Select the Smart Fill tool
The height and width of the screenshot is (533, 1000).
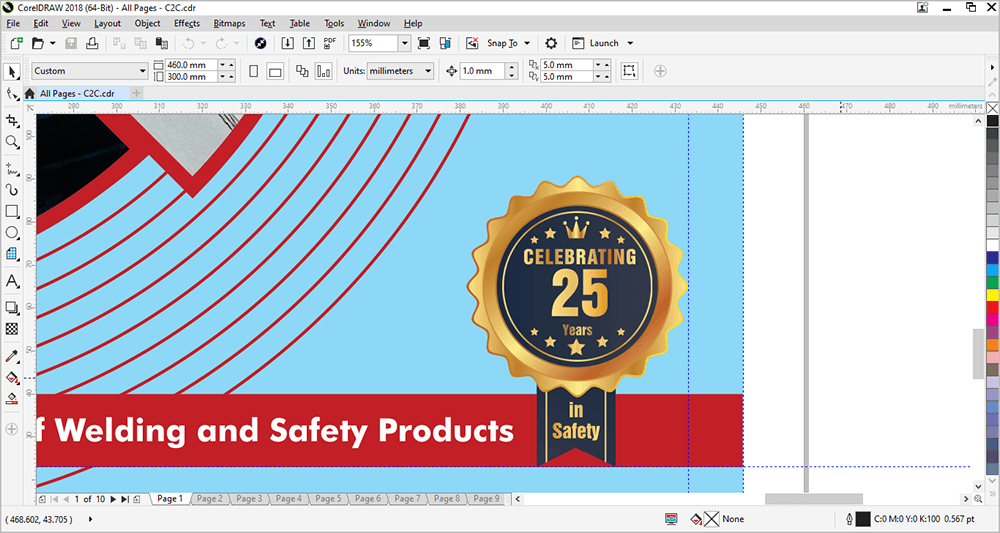(11, 399)
